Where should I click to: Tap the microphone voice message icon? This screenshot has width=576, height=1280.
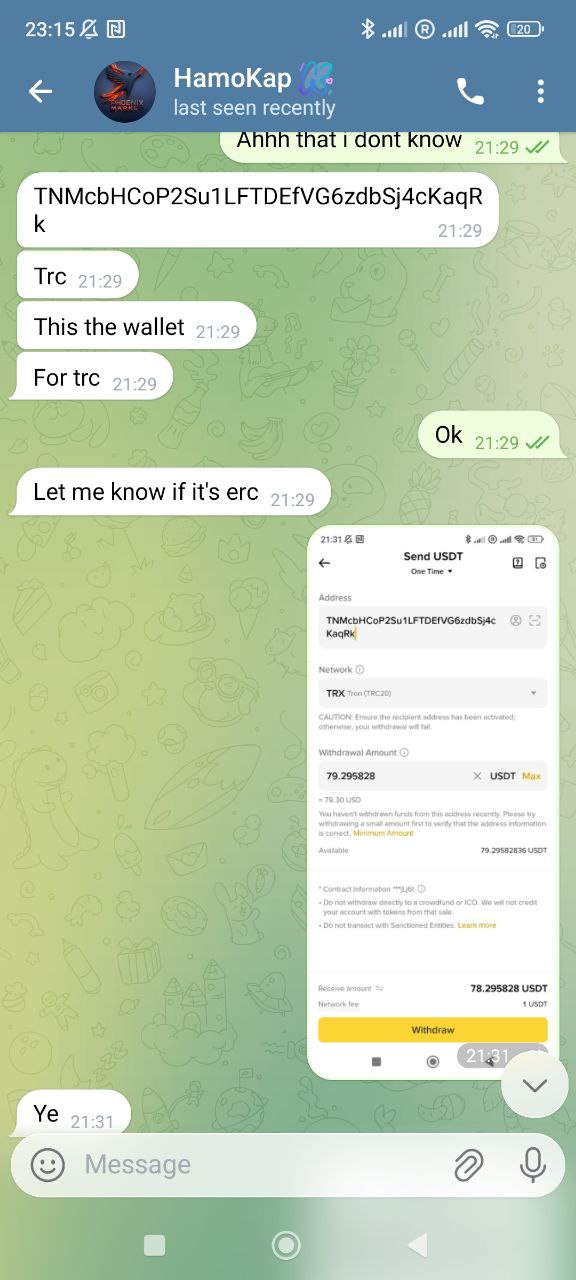click(x=533, y=1165)
